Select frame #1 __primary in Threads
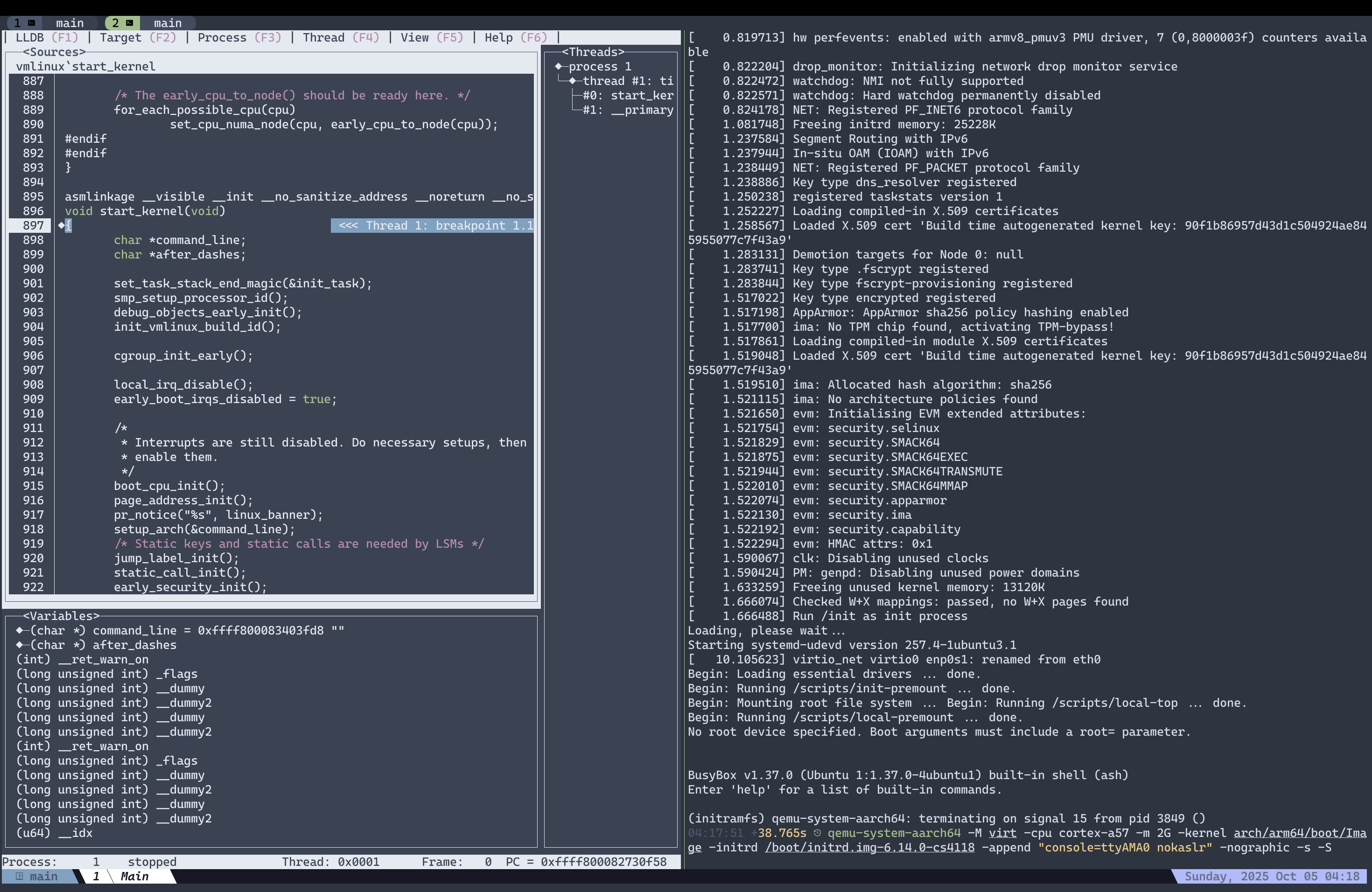Screen dimensions: 1372x892 point(627,110)
